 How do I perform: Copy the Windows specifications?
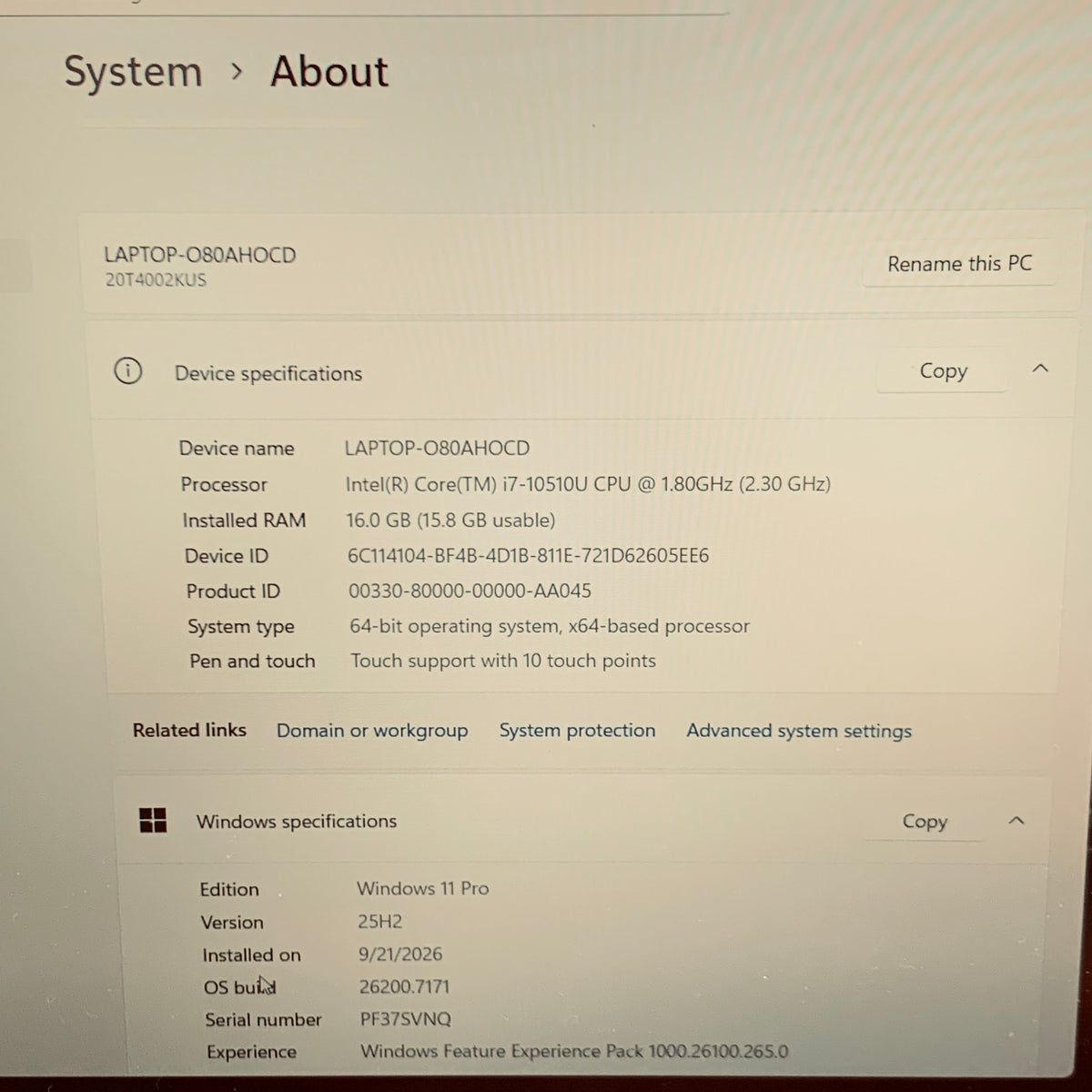(x=925, y=821)
